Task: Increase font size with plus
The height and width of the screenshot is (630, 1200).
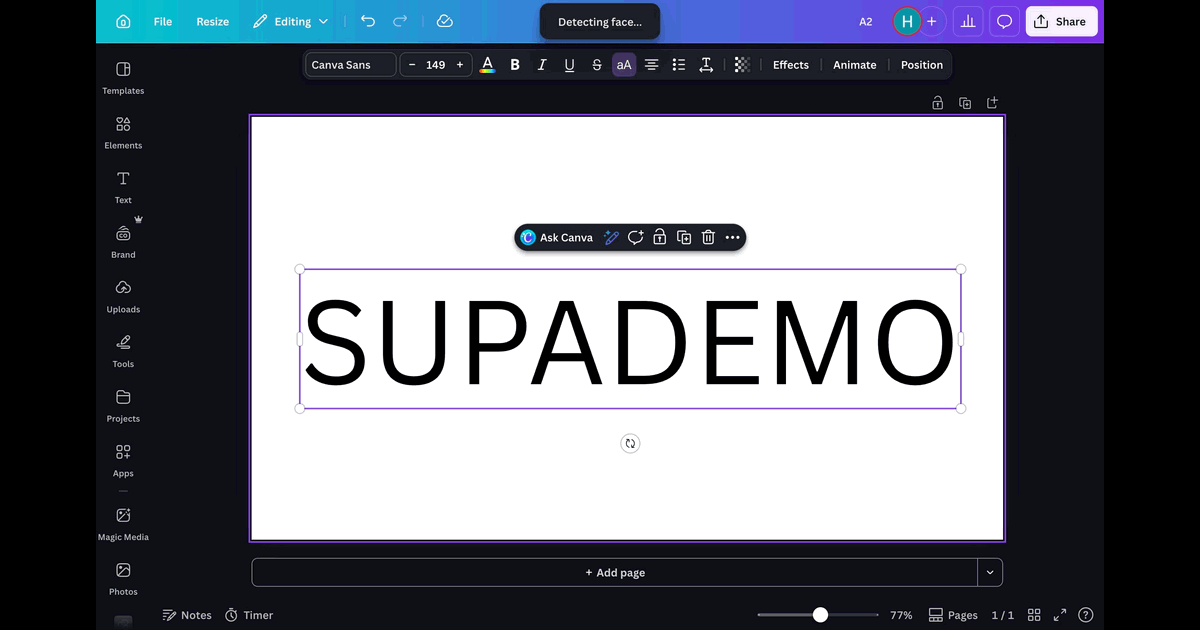Action: 460,65
